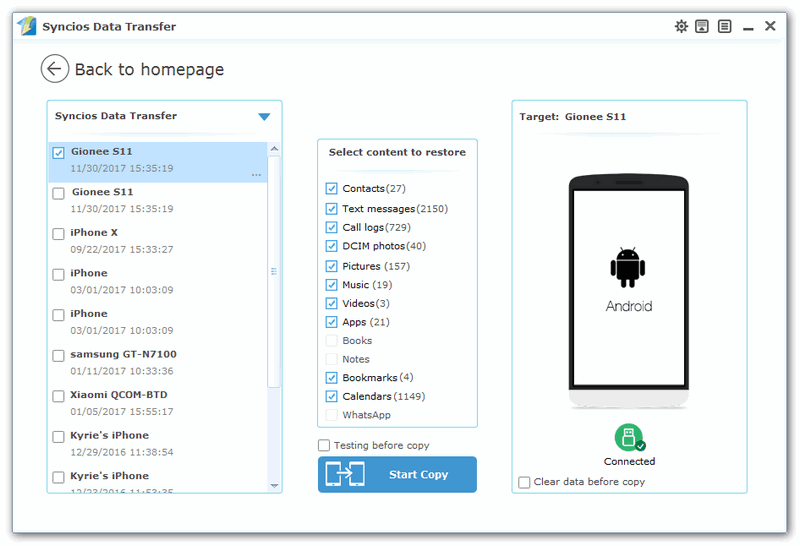Uncheck Pictures (157)
The image size is (800, 546).
pyautogui.click(x=332, y=266)
